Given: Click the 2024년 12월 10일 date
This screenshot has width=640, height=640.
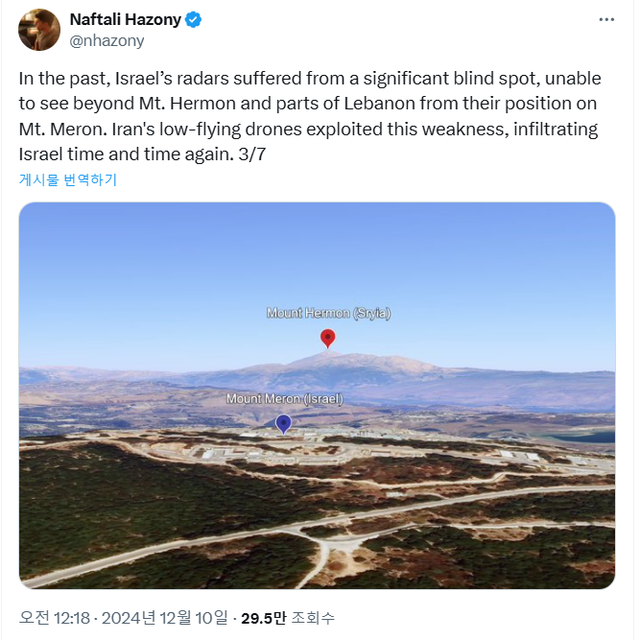Looking at the screenshot, I should [165, 617].
